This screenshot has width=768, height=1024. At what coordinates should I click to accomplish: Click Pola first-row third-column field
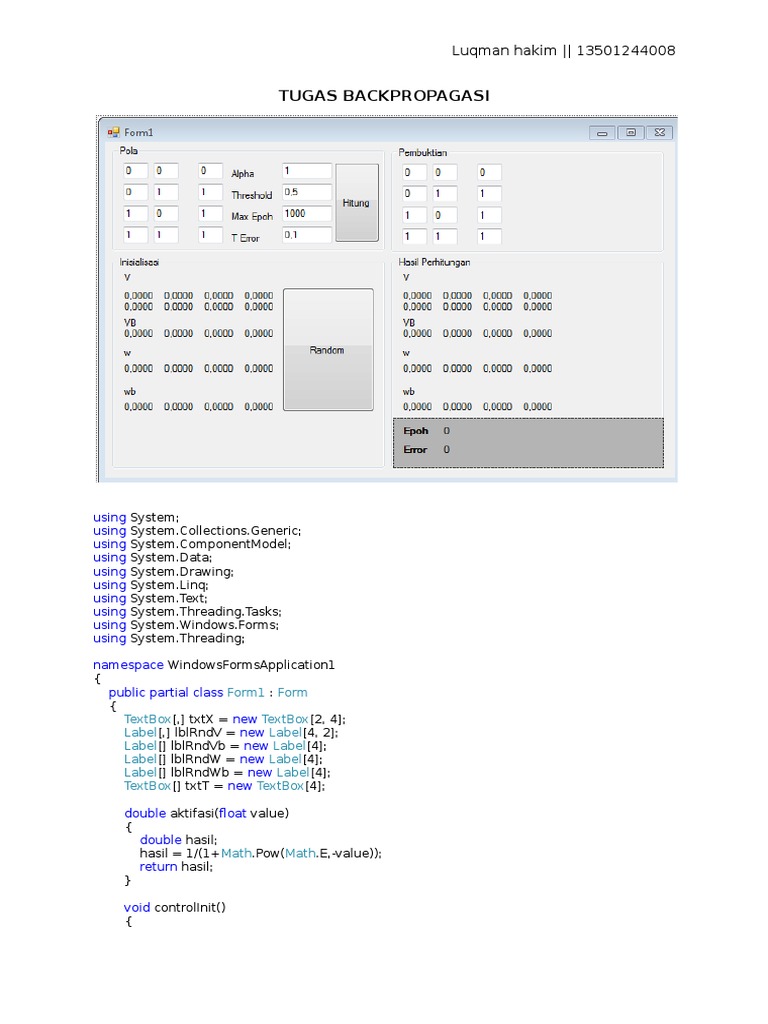point(210,171)
